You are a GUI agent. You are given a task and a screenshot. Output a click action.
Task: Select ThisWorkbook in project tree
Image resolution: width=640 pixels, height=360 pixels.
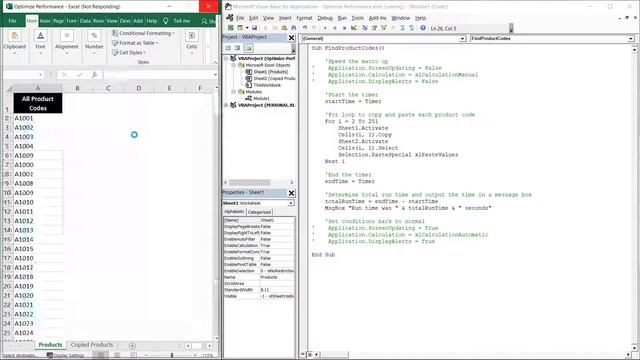coord(267,85)
